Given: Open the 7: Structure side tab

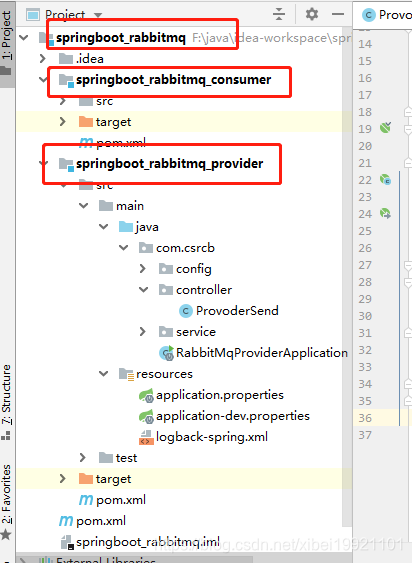Looking at the screenshot, I should click(7, 401).
